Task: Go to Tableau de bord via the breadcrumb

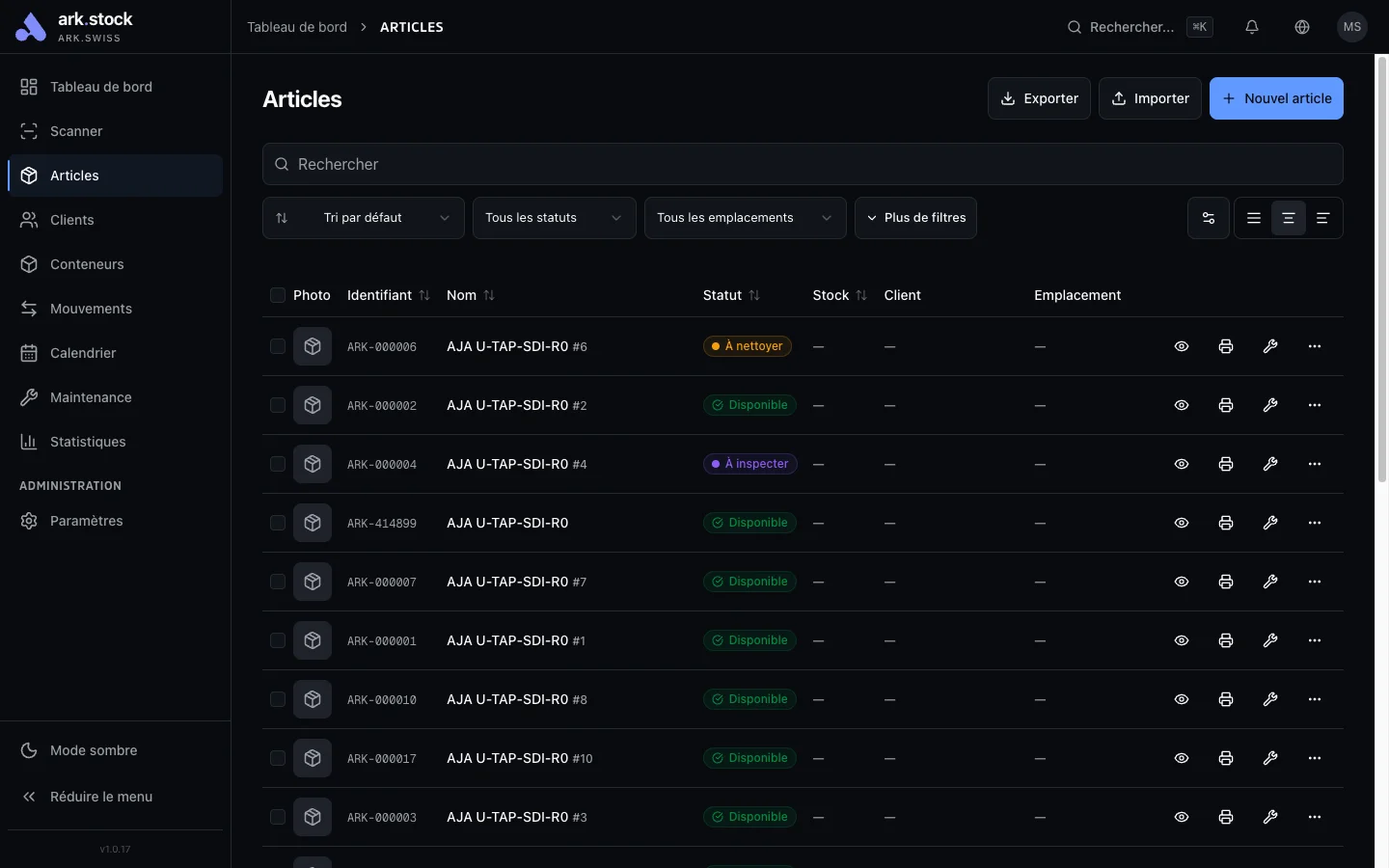Action: tap(297, 27)
